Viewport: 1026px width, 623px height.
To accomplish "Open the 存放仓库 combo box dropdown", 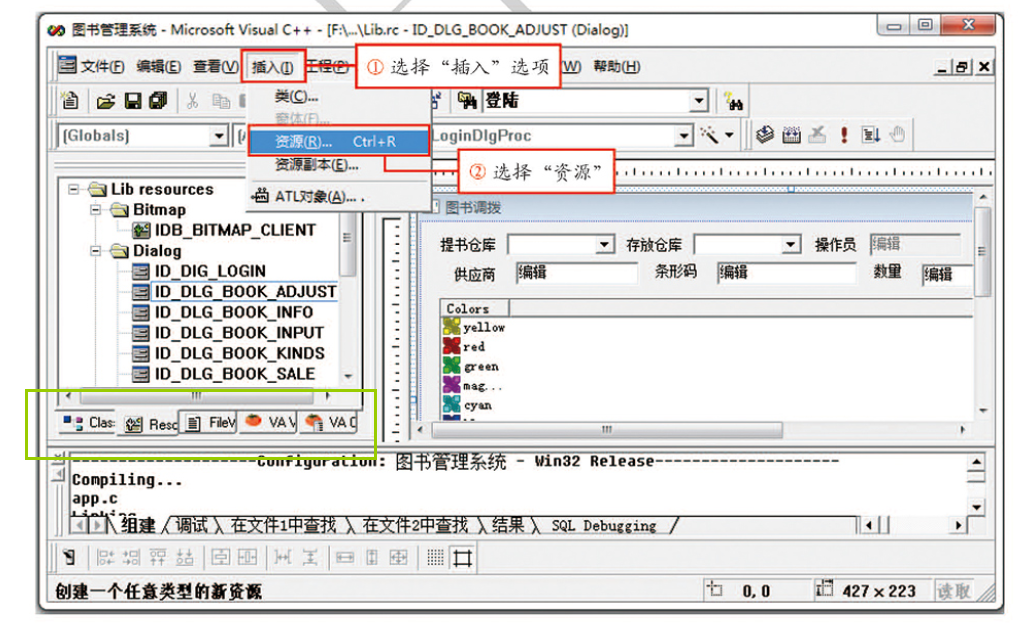I will 790,245.
